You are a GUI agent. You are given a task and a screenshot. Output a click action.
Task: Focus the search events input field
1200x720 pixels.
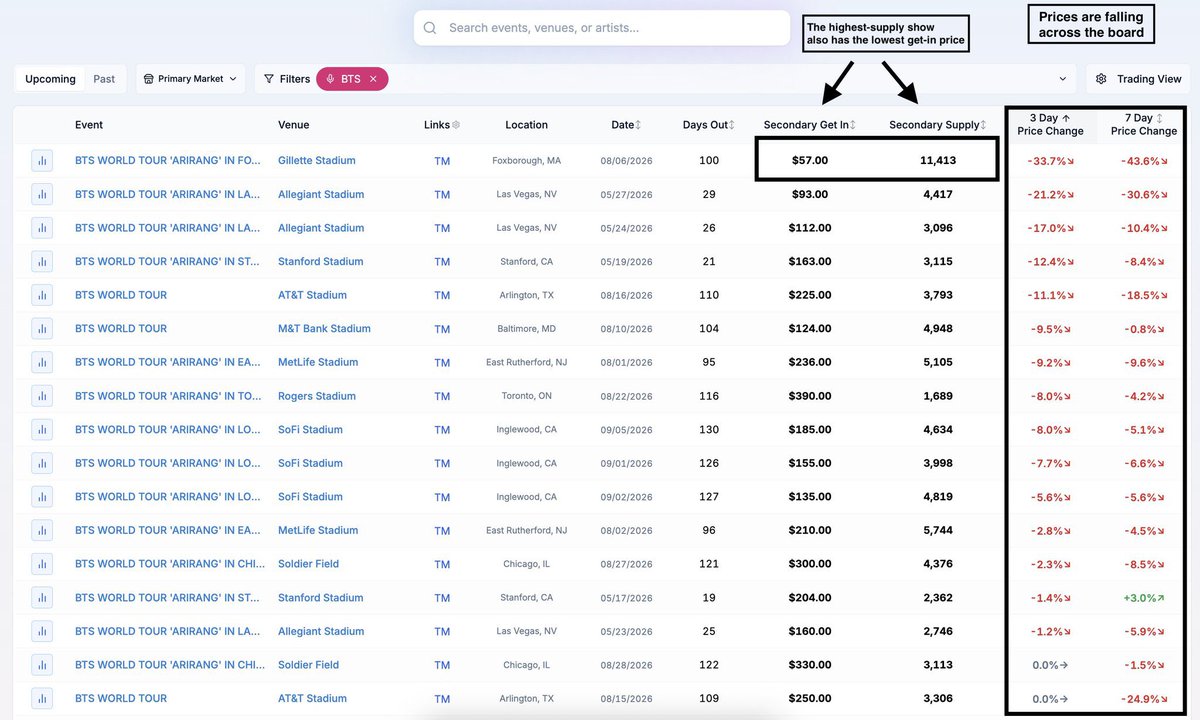[x=602, y=28]
